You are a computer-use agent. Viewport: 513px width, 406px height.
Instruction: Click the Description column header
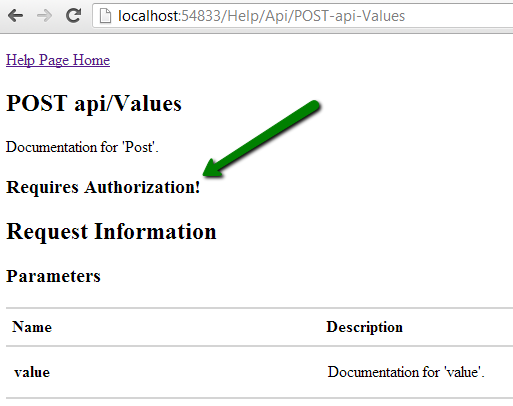coord(365,327)
